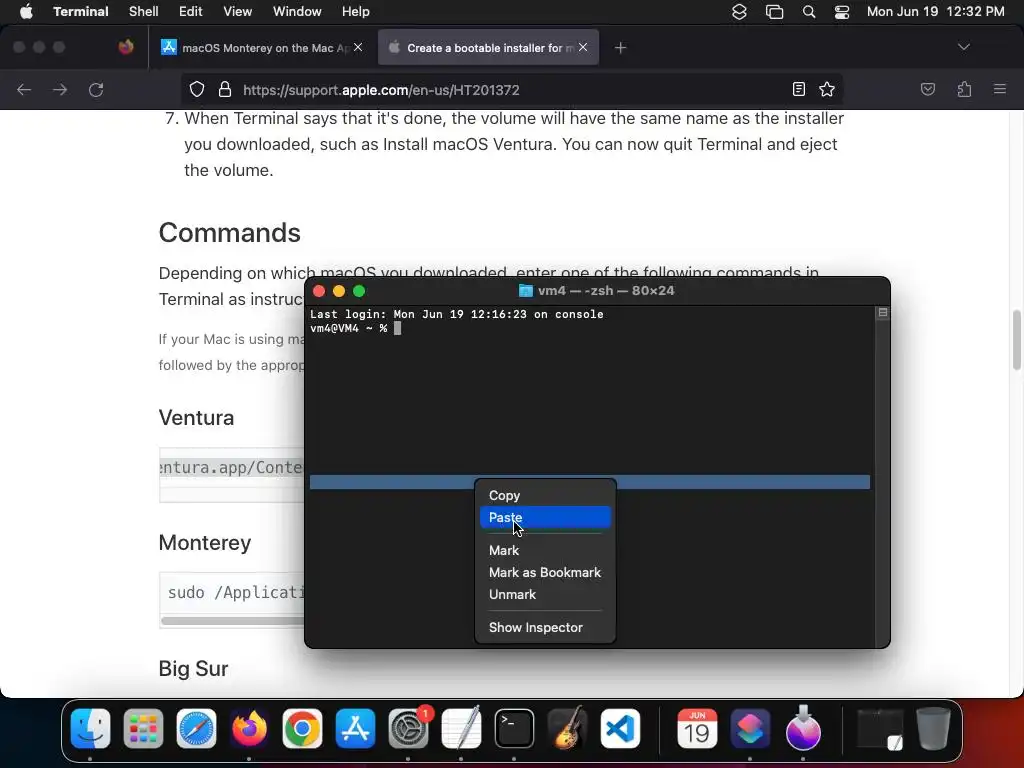Open Control Center in menu bar
This screenshot has height=768, width=1024.
[x=842, y=12]
